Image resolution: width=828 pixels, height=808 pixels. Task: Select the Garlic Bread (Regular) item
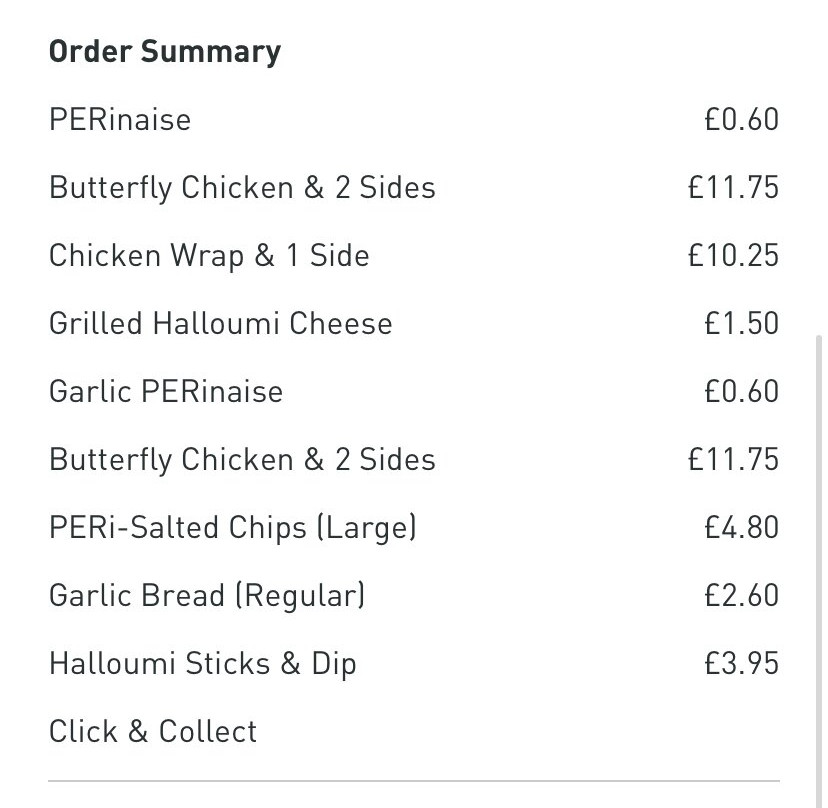pos(207,596)
